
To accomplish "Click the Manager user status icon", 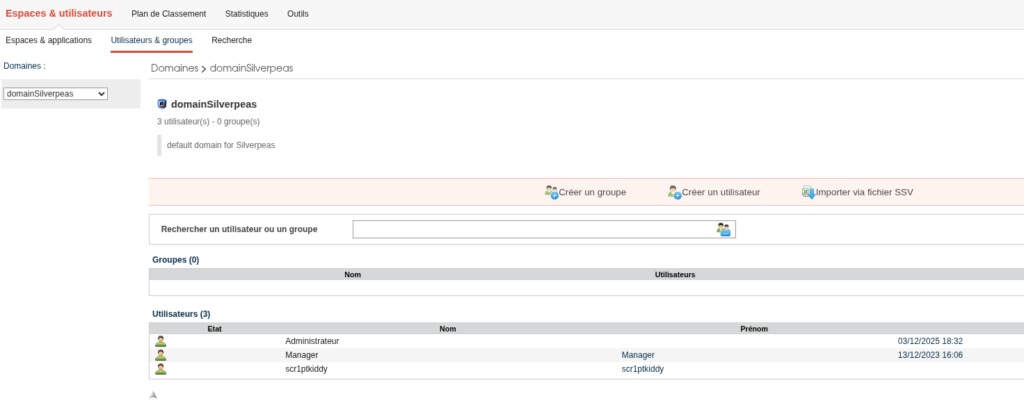I will tap(161, 355).
